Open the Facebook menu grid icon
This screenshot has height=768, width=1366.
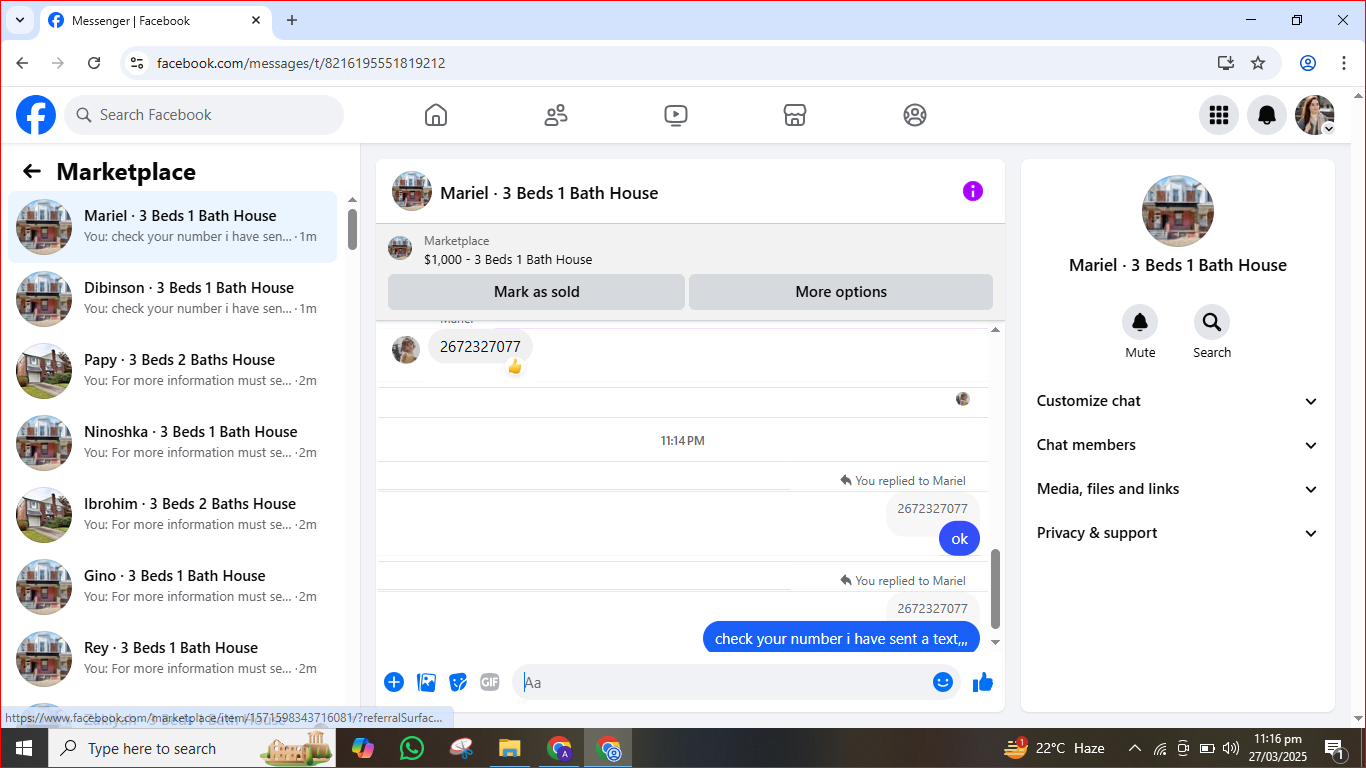[1219, 115]
